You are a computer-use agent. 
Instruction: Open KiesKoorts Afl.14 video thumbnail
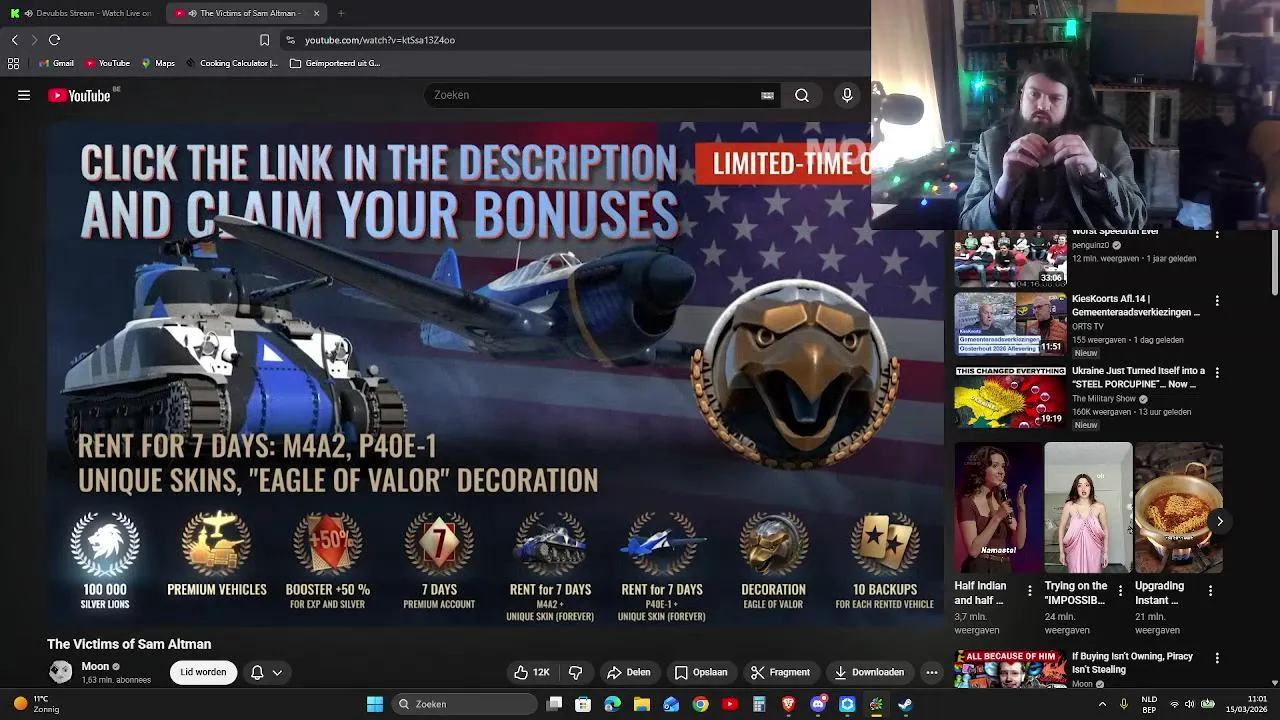point(1010,324)
